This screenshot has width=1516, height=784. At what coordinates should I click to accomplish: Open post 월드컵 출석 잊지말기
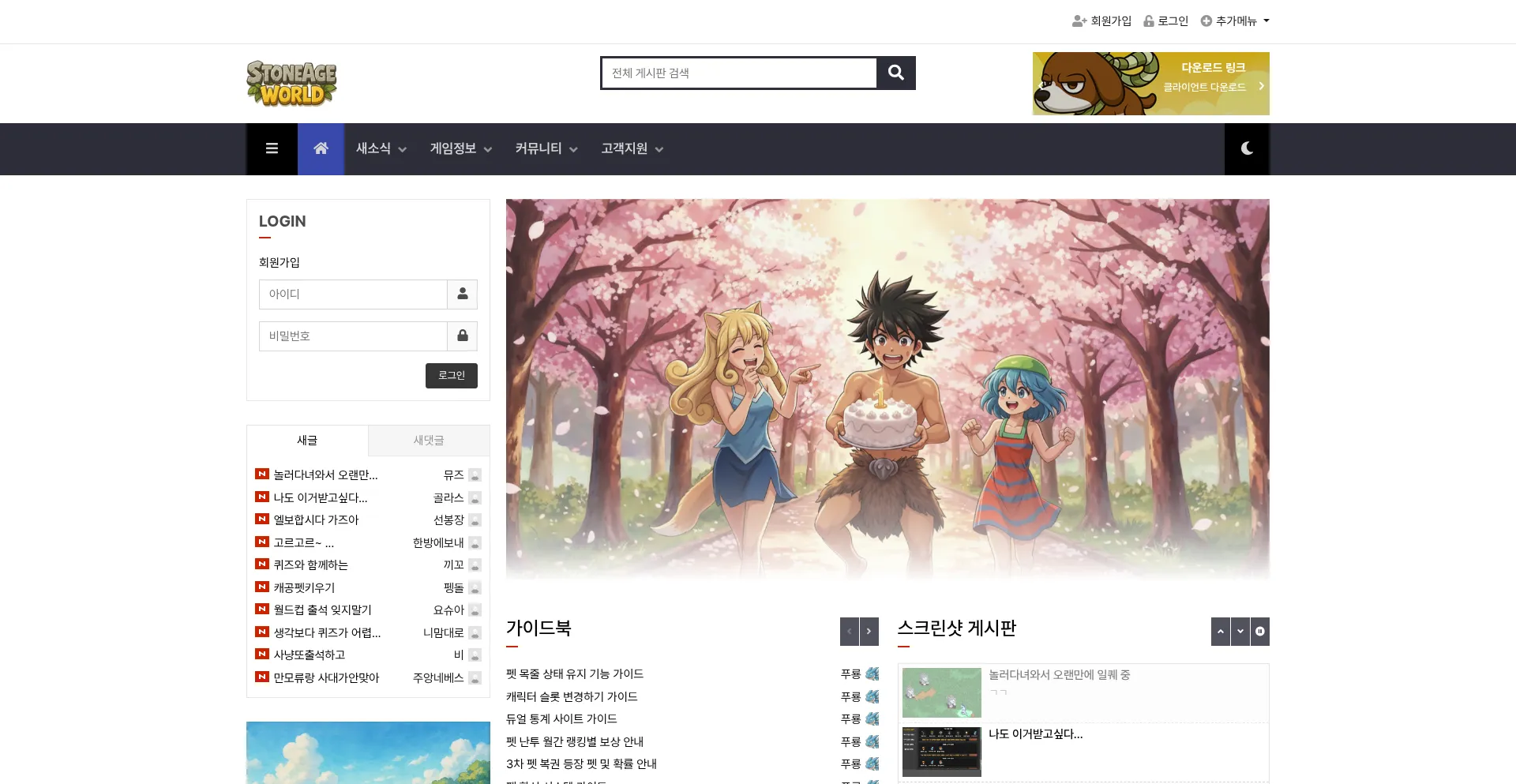click(x=322, y=610)
